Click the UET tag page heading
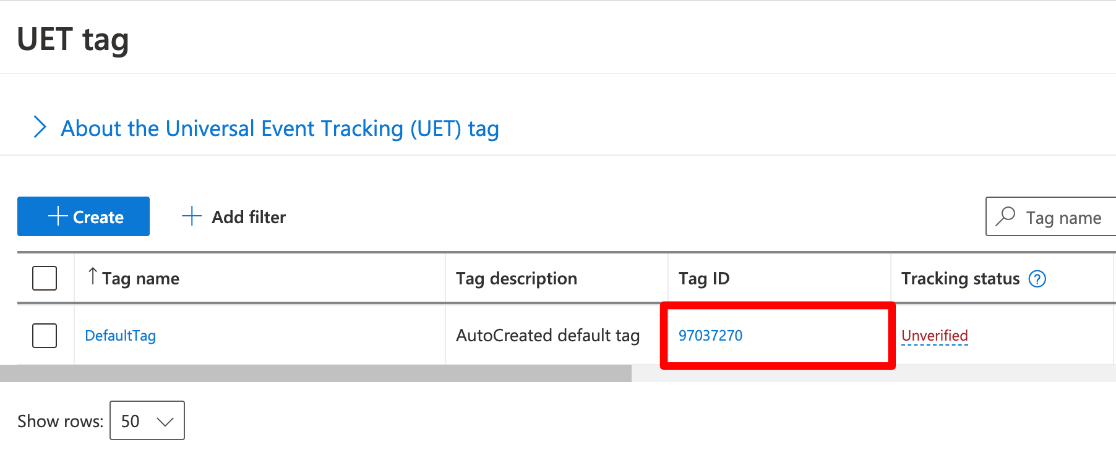The image size is (1116, 455). tap(73, 40)
